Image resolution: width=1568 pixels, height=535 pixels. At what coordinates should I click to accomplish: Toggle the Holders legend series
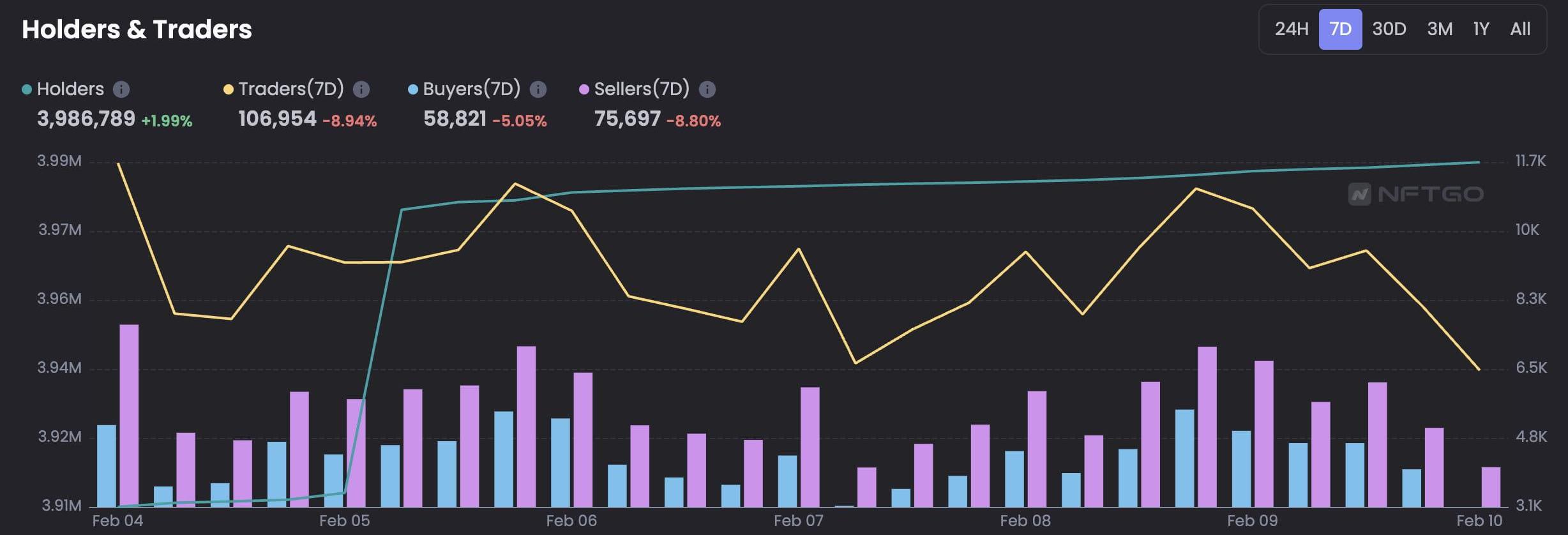[70, 89]
